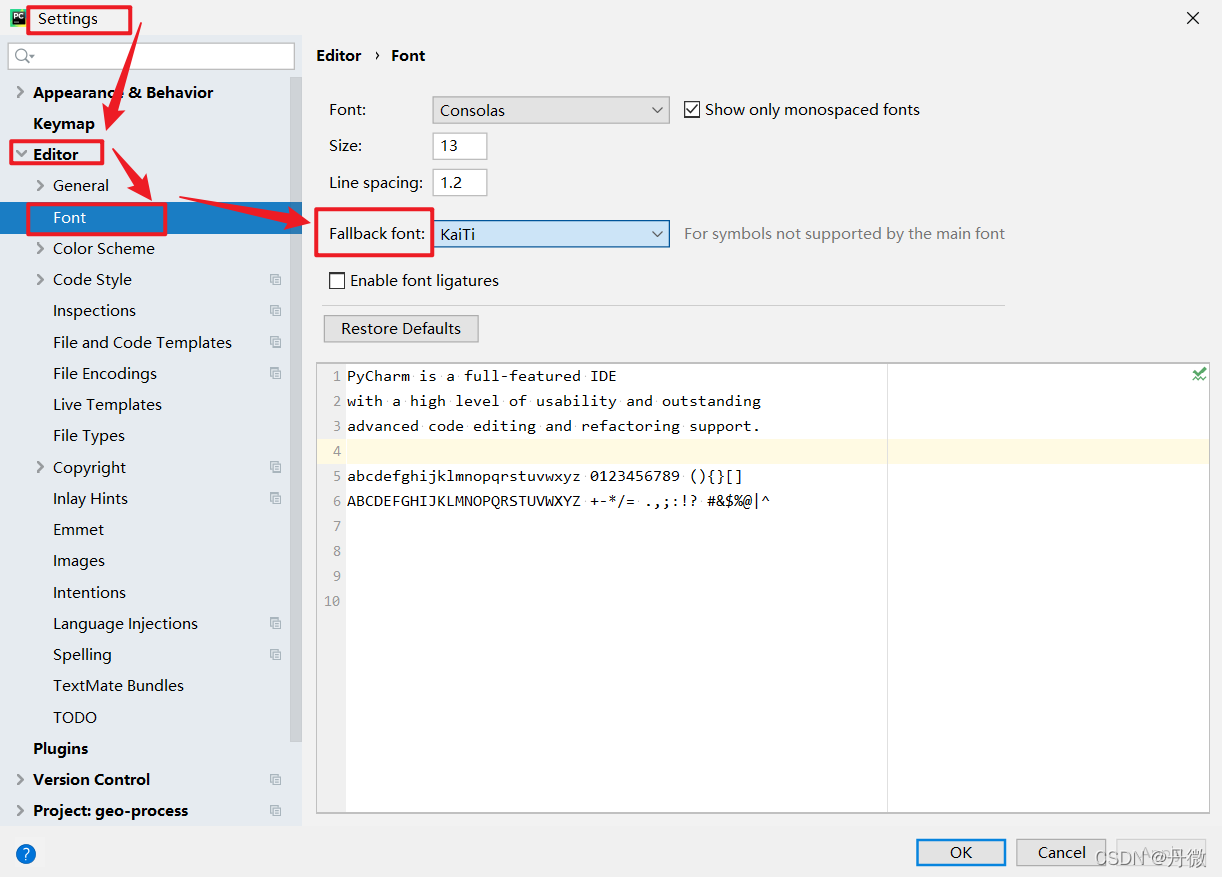Click project-level icon beside Language Injections

tap(275, 623)
